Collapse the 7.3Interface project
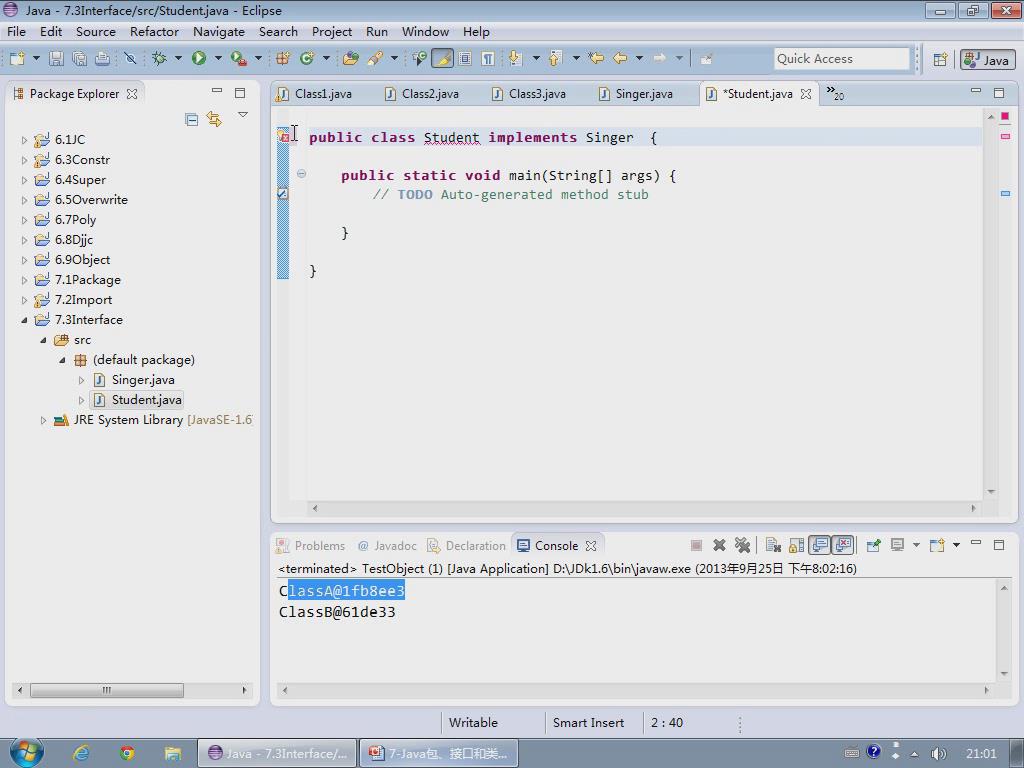The height and width of the screenshot is (768, 1024). point(24,320)
